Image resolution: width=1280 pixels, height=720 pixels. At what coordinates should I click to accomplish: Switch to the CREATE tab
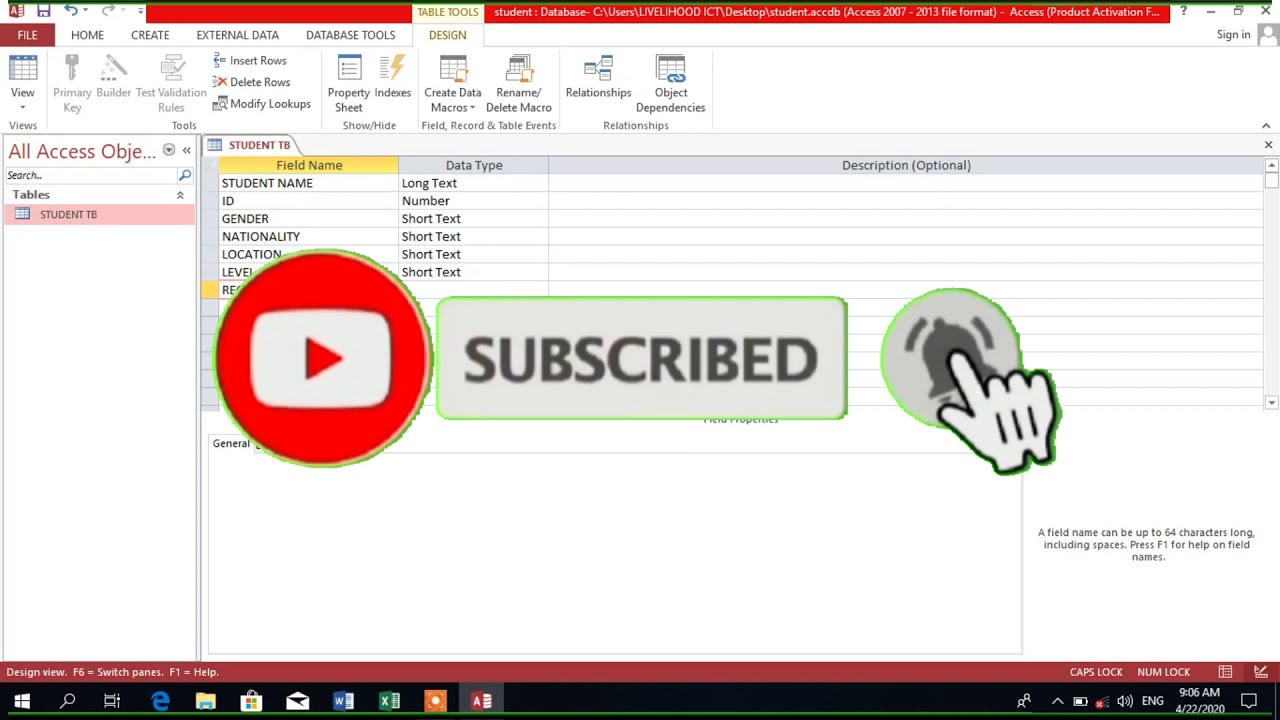point(150,35)
